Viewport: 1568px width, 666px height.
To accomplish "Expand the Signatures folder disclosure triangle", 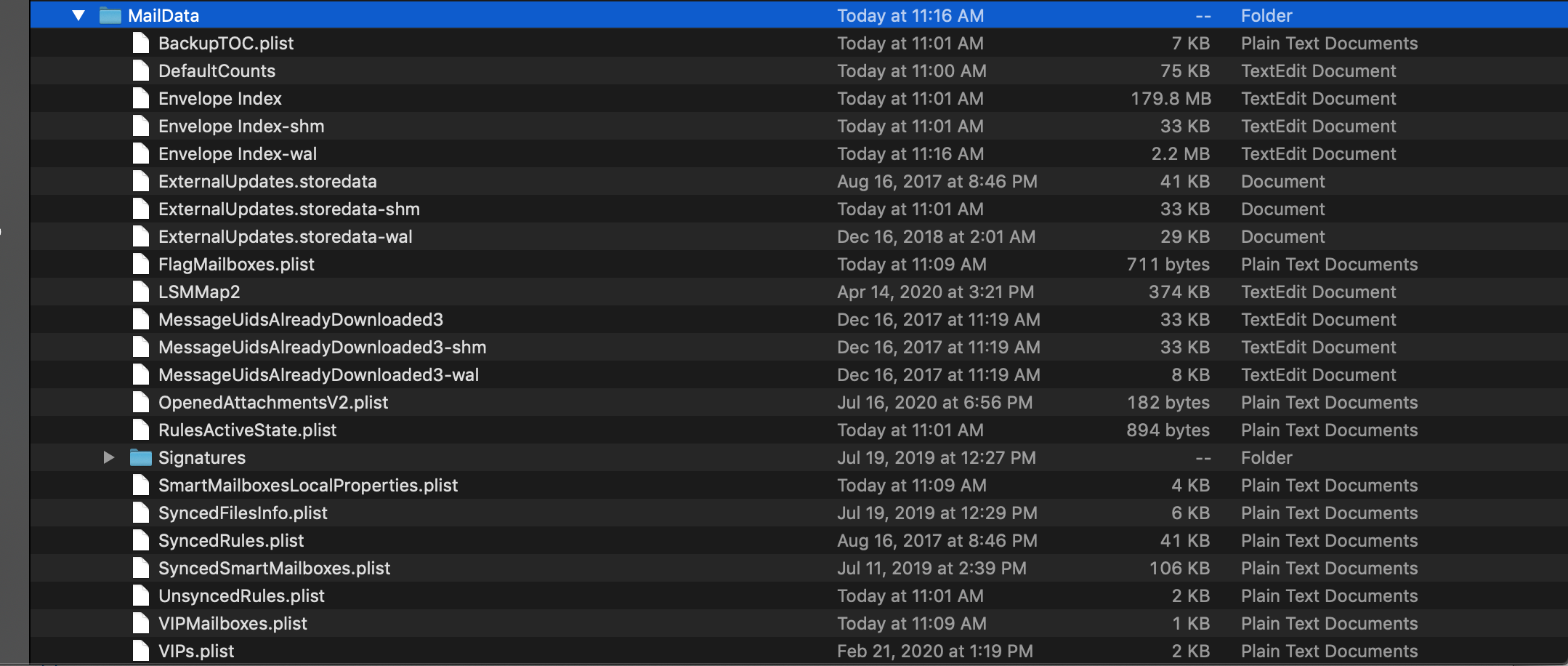I will [109, 457].
